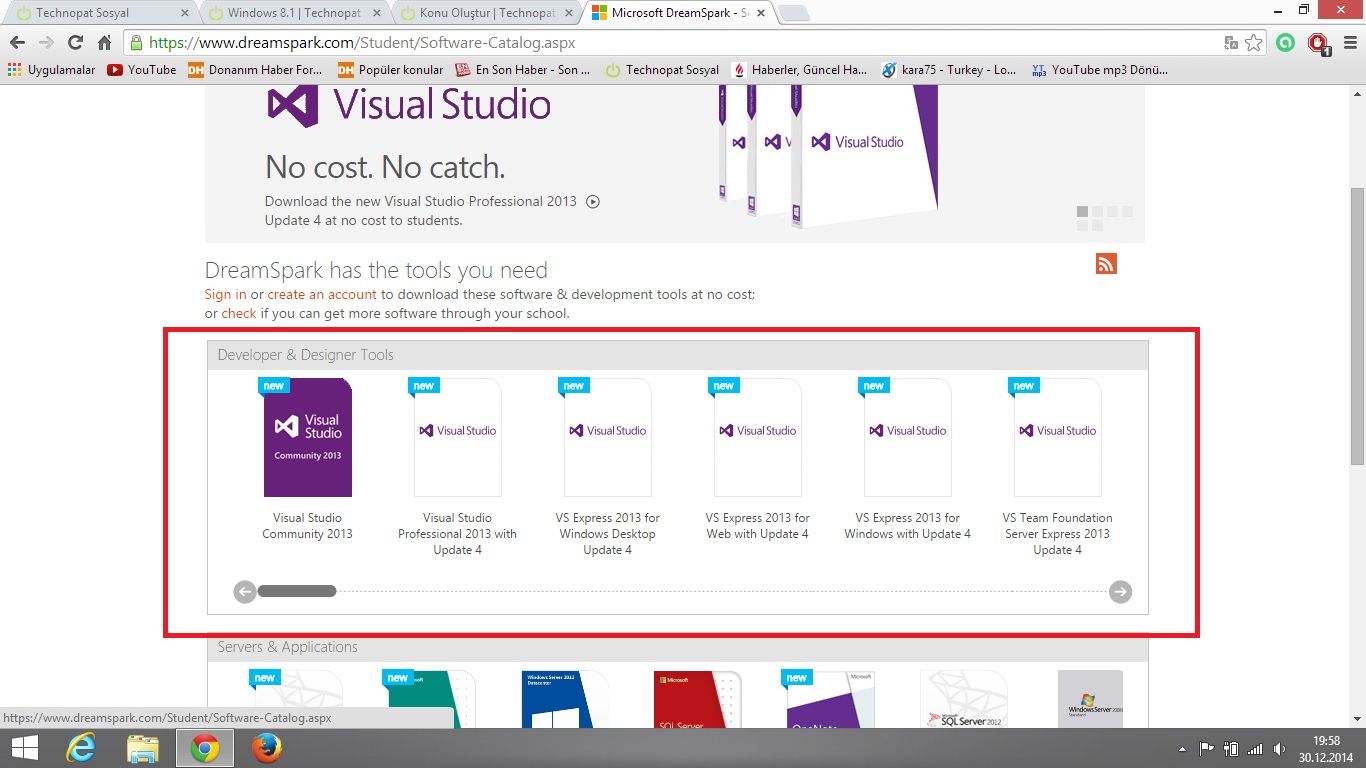Open Internet Explorer from the taskbar
1366x768 pixels.
pos(80,748)
